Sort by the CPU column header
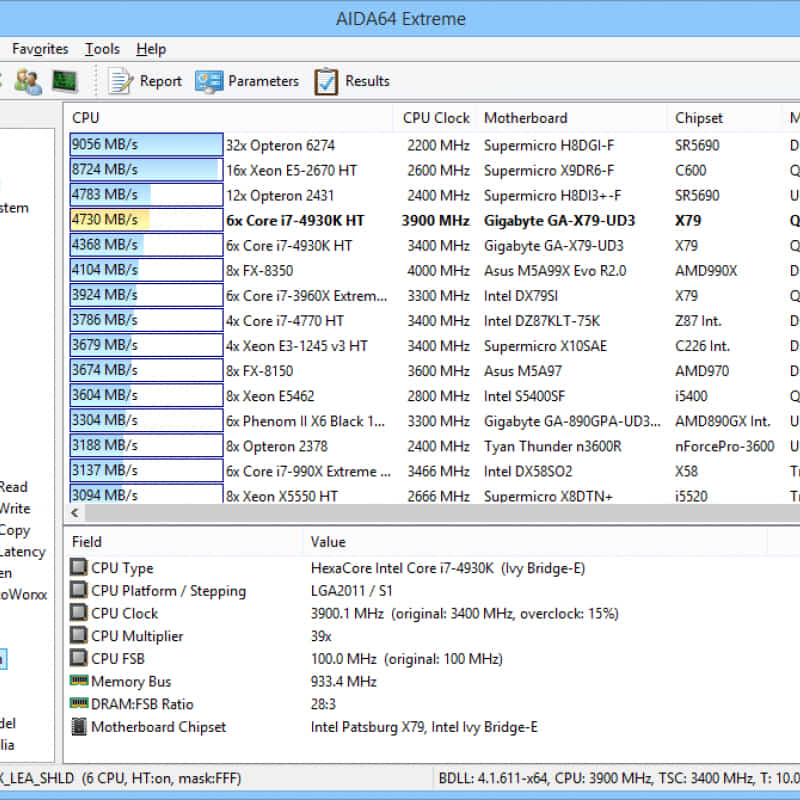 click(229, 118)
